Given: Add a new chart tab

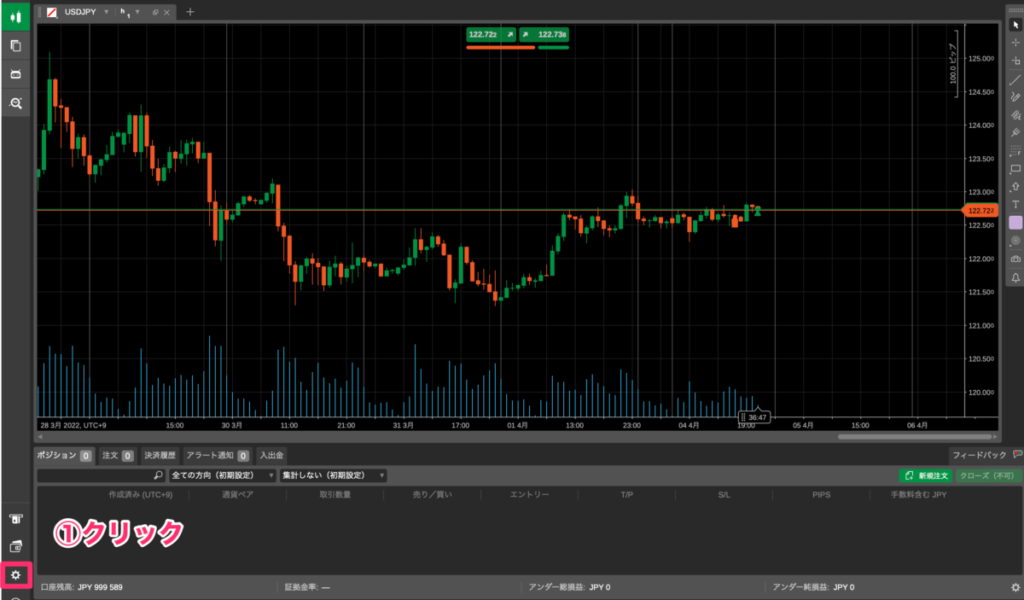Looking at the screenshot, I should tap(190, 12).
